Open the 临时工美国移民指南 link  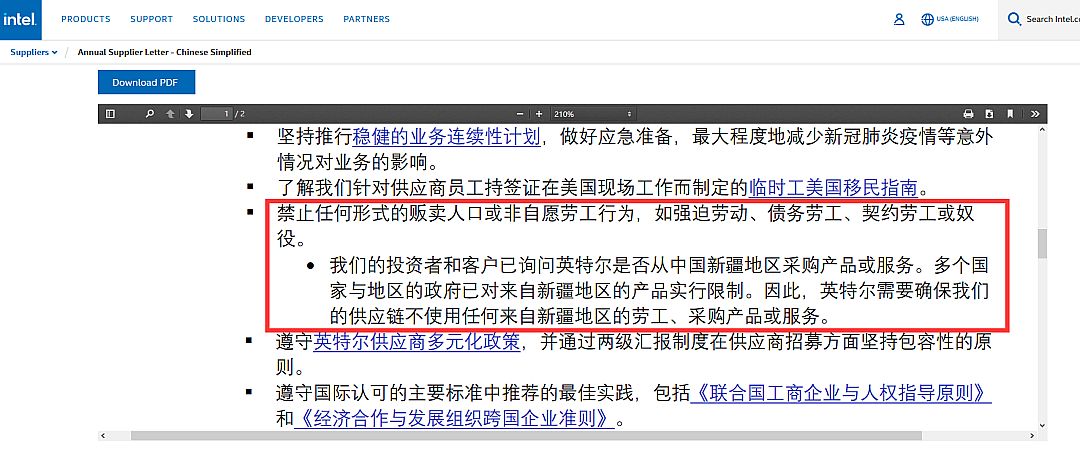833,187
